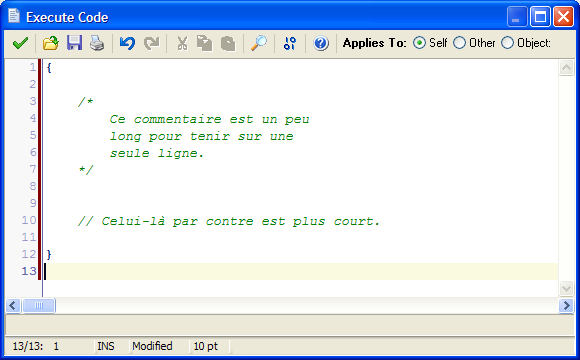The width and height of the screenshot is (580, 360).
Task: Open a code file with folder icon
Action: pyautogui.click(x=51, y=43)
